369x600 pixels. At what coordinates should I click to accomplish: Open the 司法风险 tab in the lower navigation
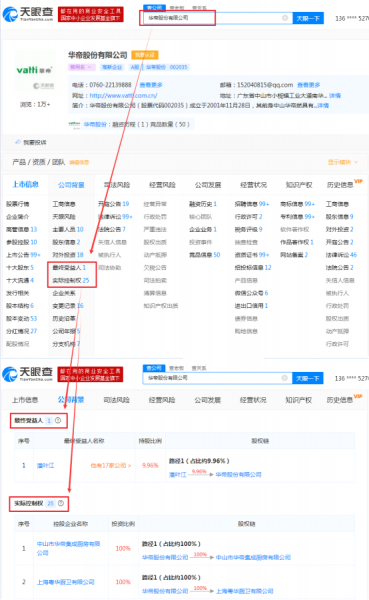tap(116, 400)
